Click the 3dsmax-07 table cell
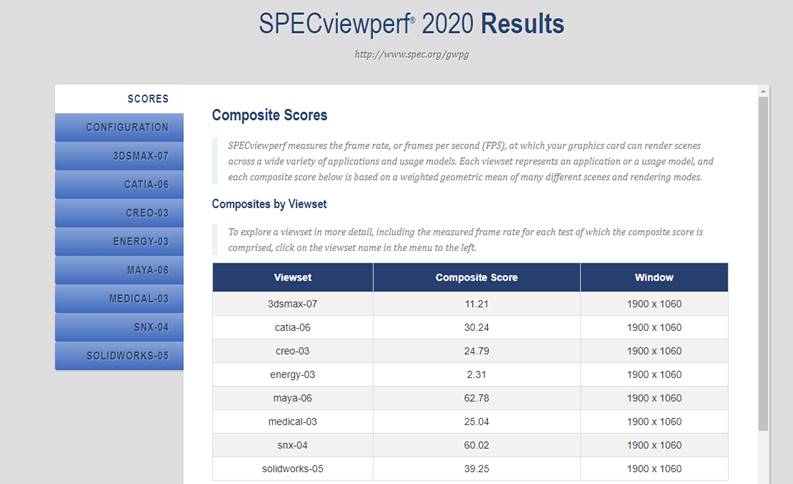 pyautogui.click(x=293, y=304)
